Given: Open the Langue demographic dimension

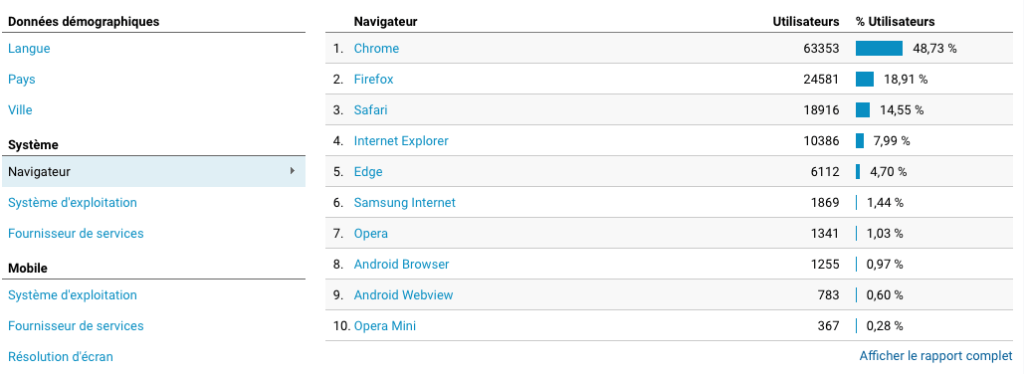Looking at the screenshot, I should 29,48.
